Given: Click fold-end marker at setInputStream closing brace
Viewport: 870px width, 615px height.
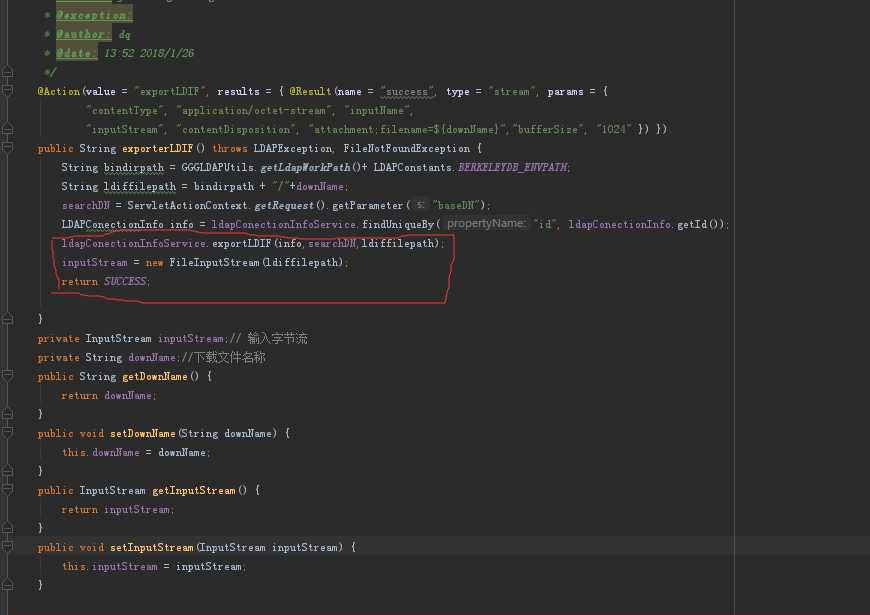Looking at the screenshot, I should [7, 584].
